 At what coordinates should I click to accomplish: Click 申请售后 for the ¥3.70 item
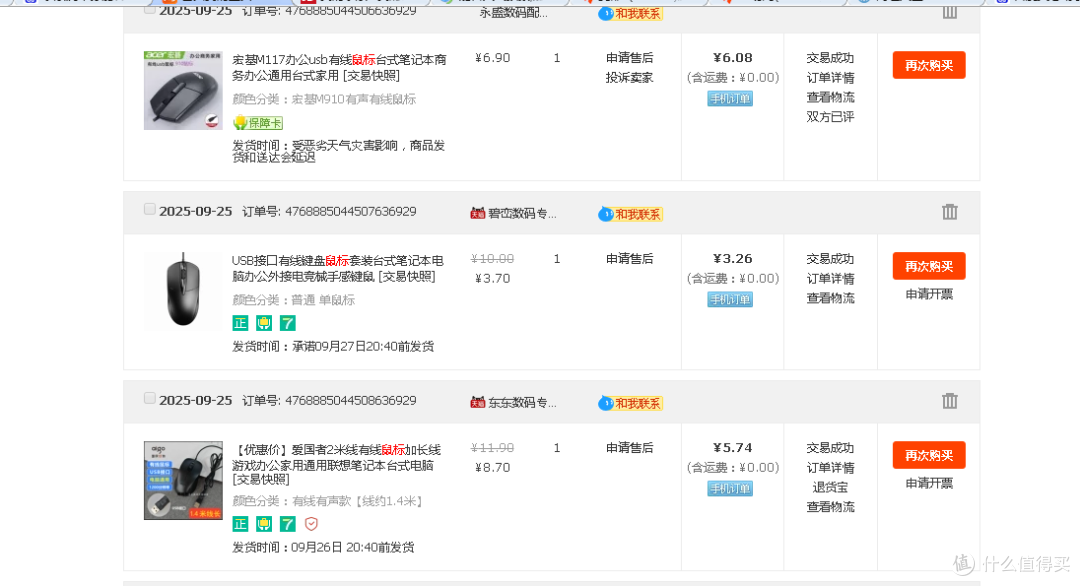(x=630, y=259)
